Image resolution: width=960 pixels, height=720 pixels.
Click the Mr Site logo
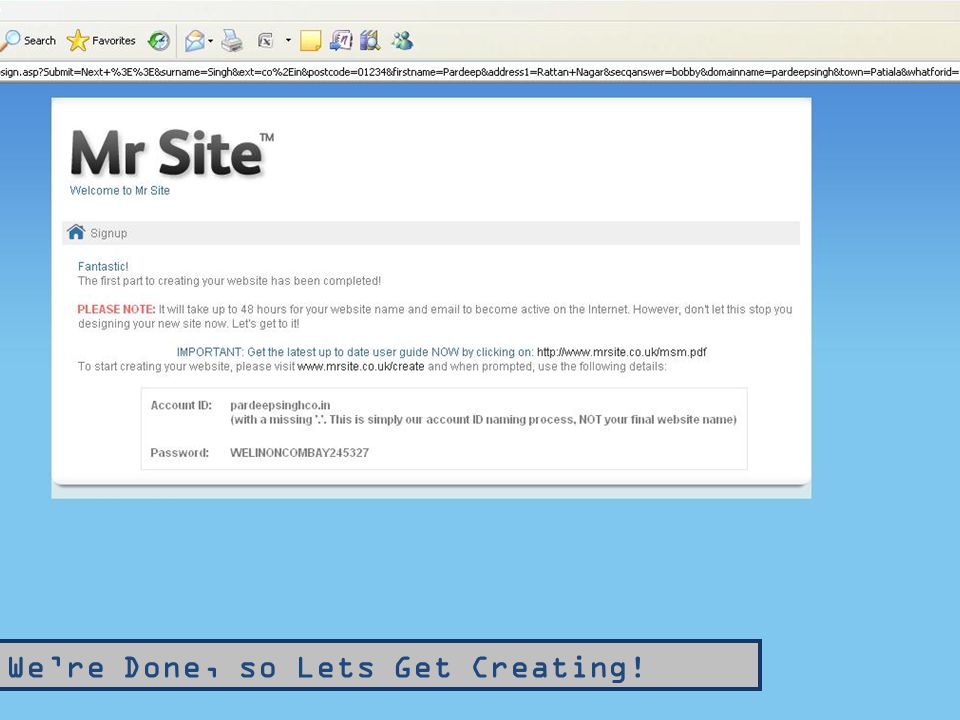pyautogui.click(x=172, y=153)
